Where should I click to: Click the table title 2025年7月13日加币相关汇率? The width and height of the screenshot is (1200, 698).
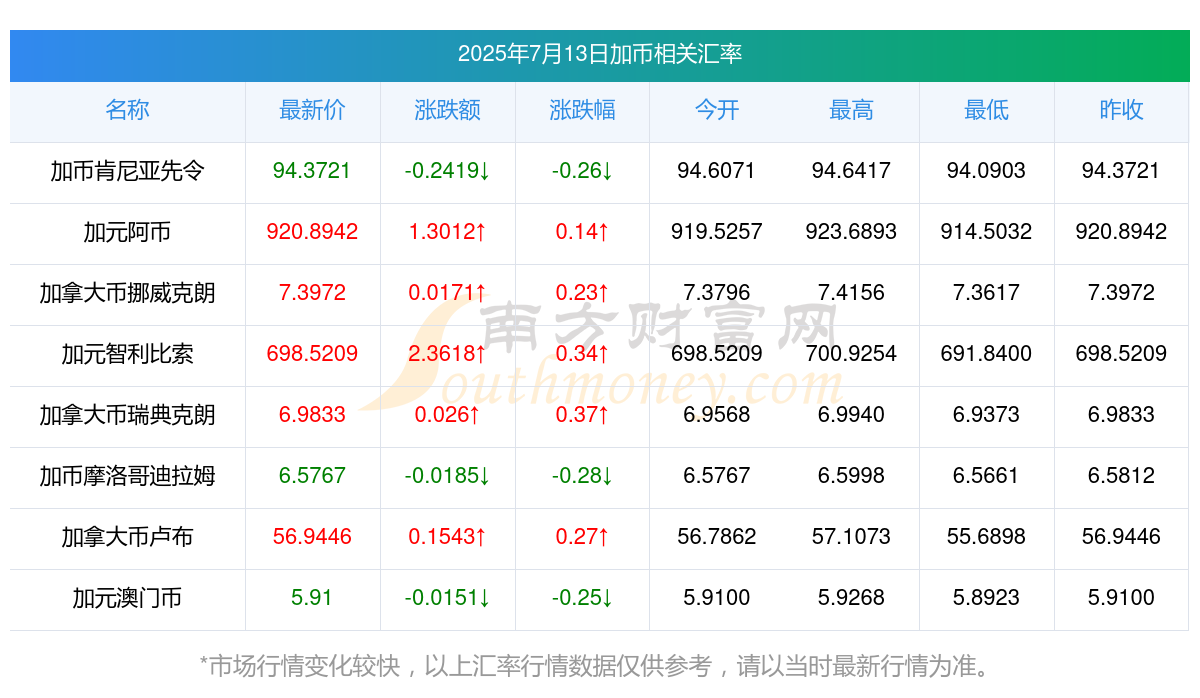click(x=600, y=54)
